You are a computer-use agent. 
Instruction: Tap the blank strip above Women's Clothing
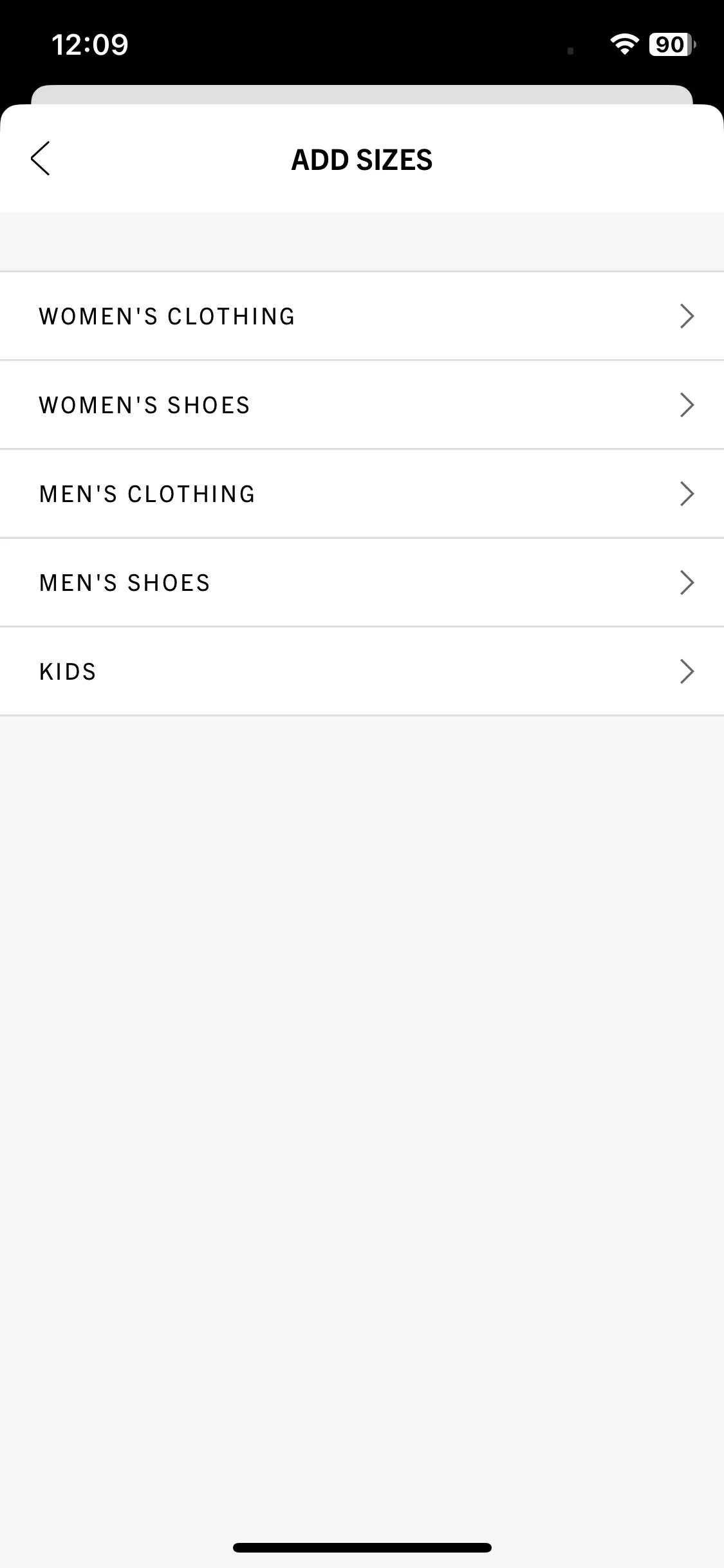pyautogui.click(x=362, y=241)
